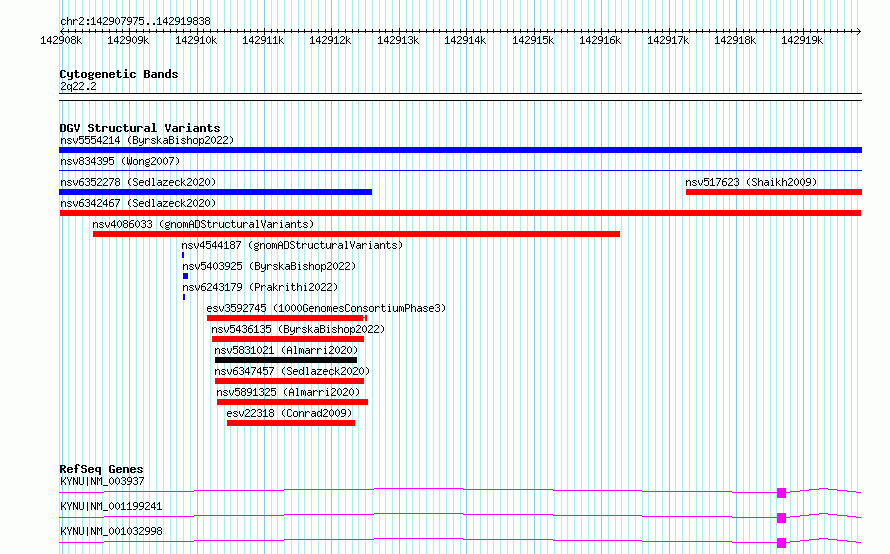Screen dimensions: 890x554
Task: Click the cytogenetic band 2q22.2 bar
Action: click(x=460, y=97)
